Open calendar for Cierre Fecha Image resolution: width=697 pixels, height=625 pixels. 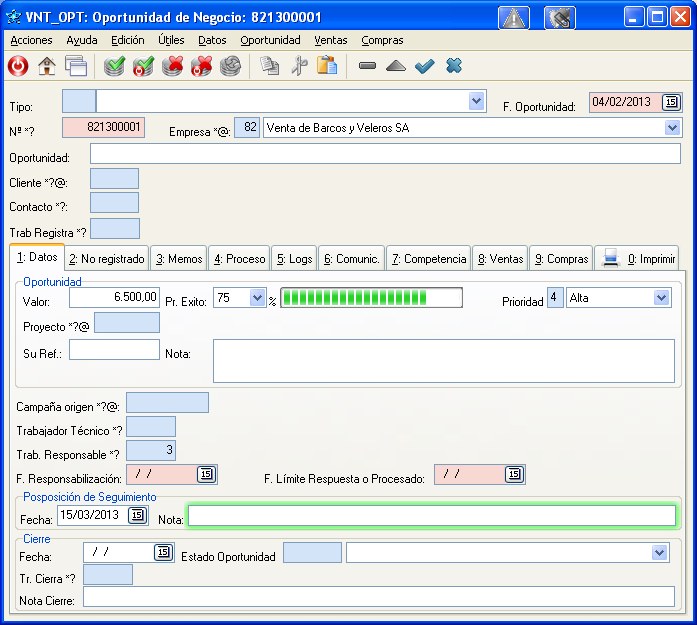[163, 553]
